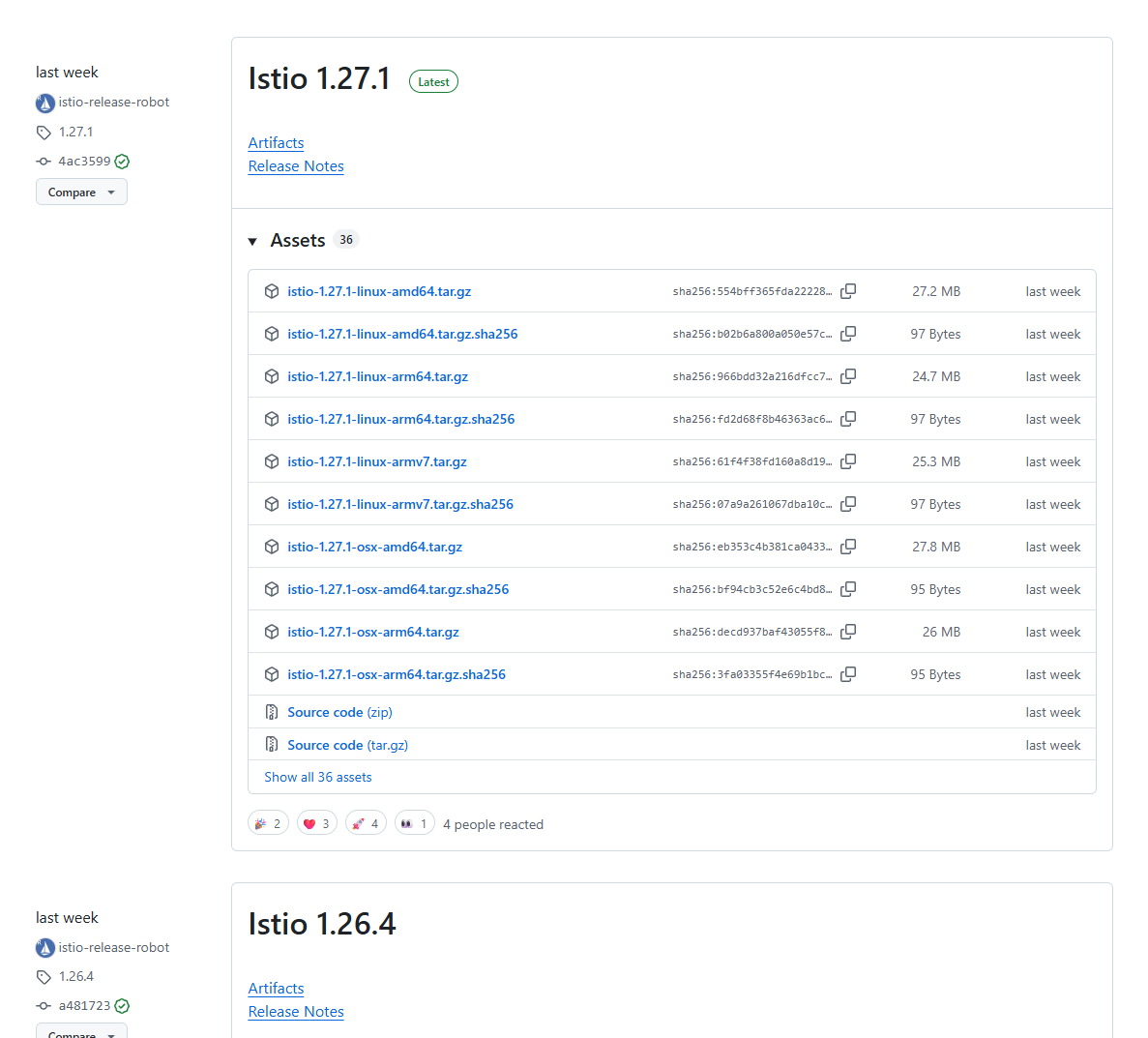Screen dimensions: 1148x1038
Task: Click package icon beside istio-1.27.1-linux-armv7.tar.gz
Action: (272, 460)
